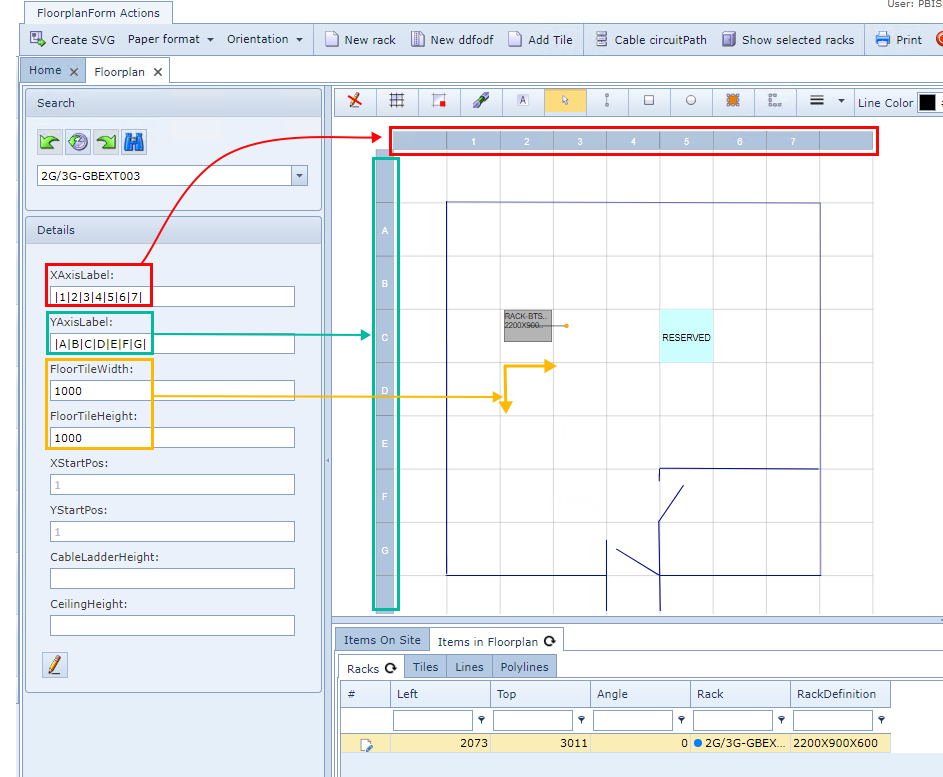Click the pencil edit icon under Details
Image resolution: width=943 pixels, height=777 pixels.
(x=56, y=664)
